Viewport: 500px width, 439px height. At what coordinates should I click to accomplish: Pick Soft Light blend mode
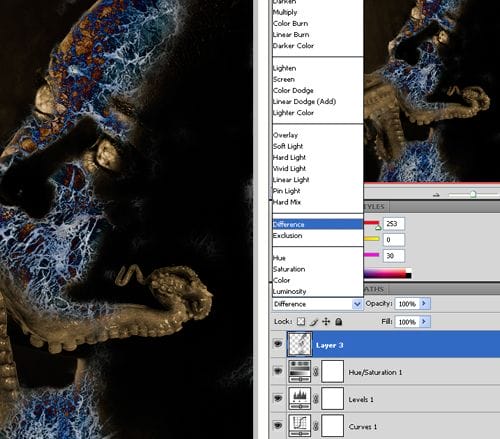(x=288, y=146)
